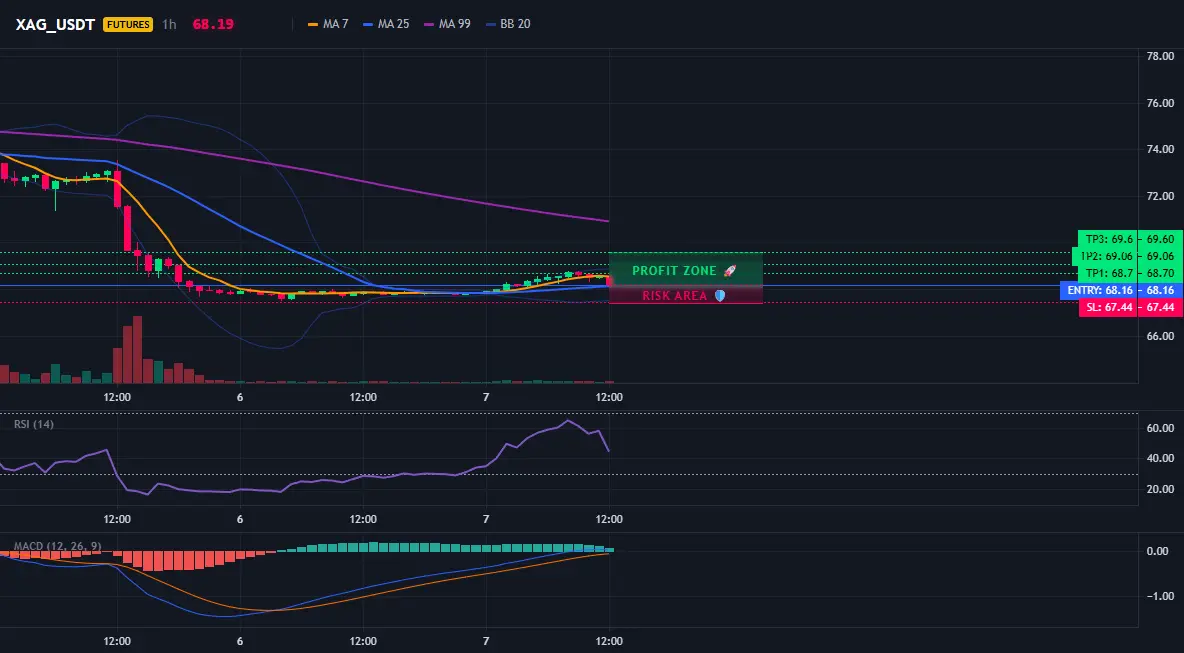Toggle the MA 25 legend entry
The height and width of the screenshot is (653, 1184).
coord(386,24)
